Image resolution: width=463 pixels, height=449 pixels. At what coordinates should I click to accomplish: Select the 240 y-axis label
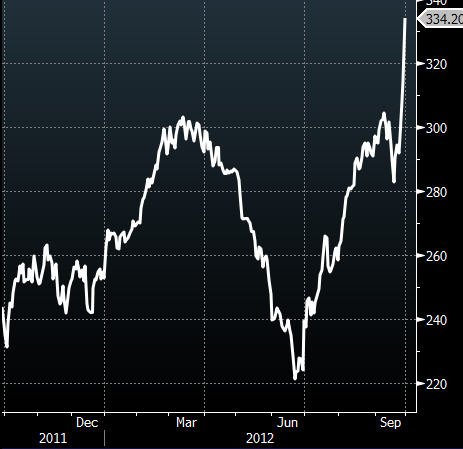(x=436, y=320)
